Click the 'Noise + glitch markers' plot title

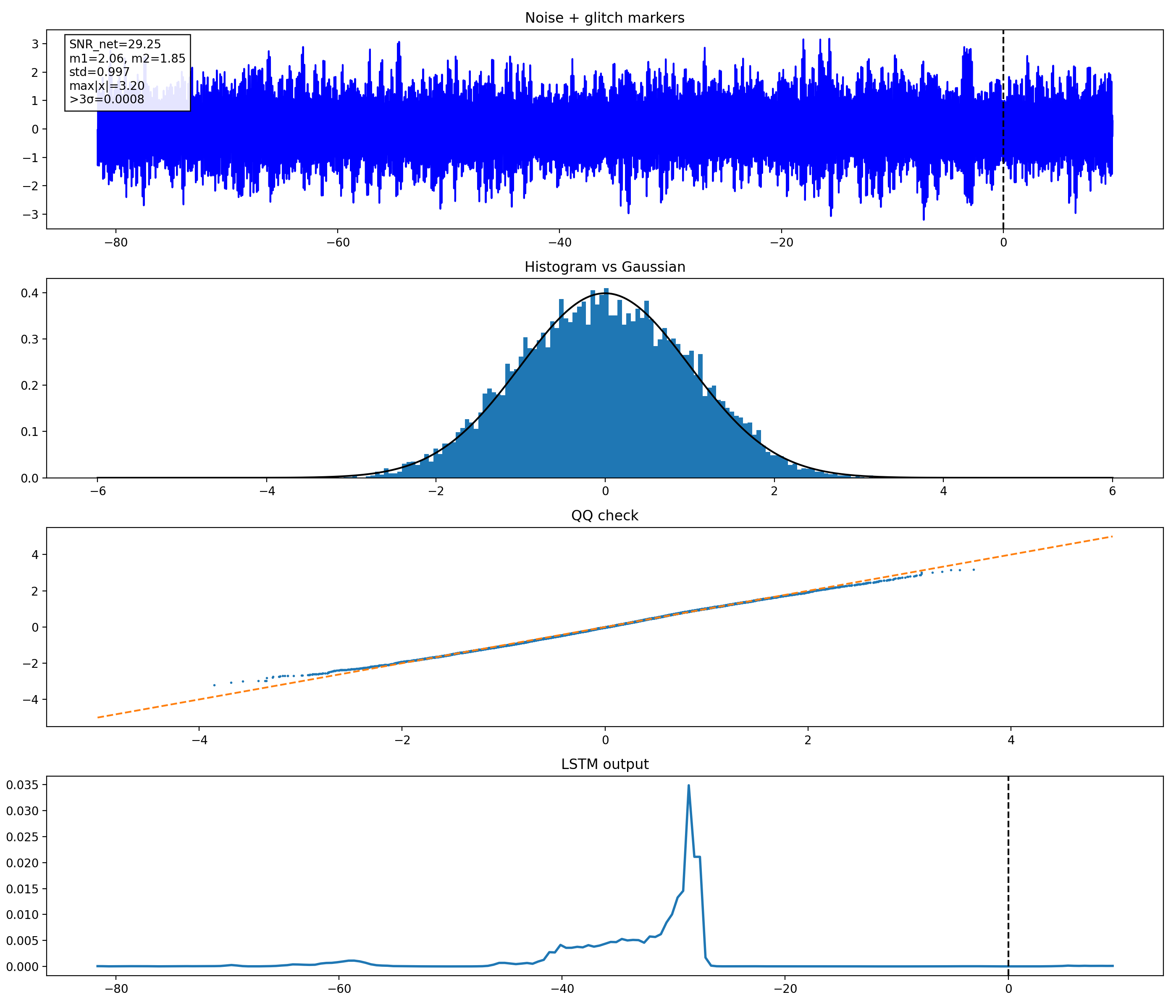click(604, 18)
